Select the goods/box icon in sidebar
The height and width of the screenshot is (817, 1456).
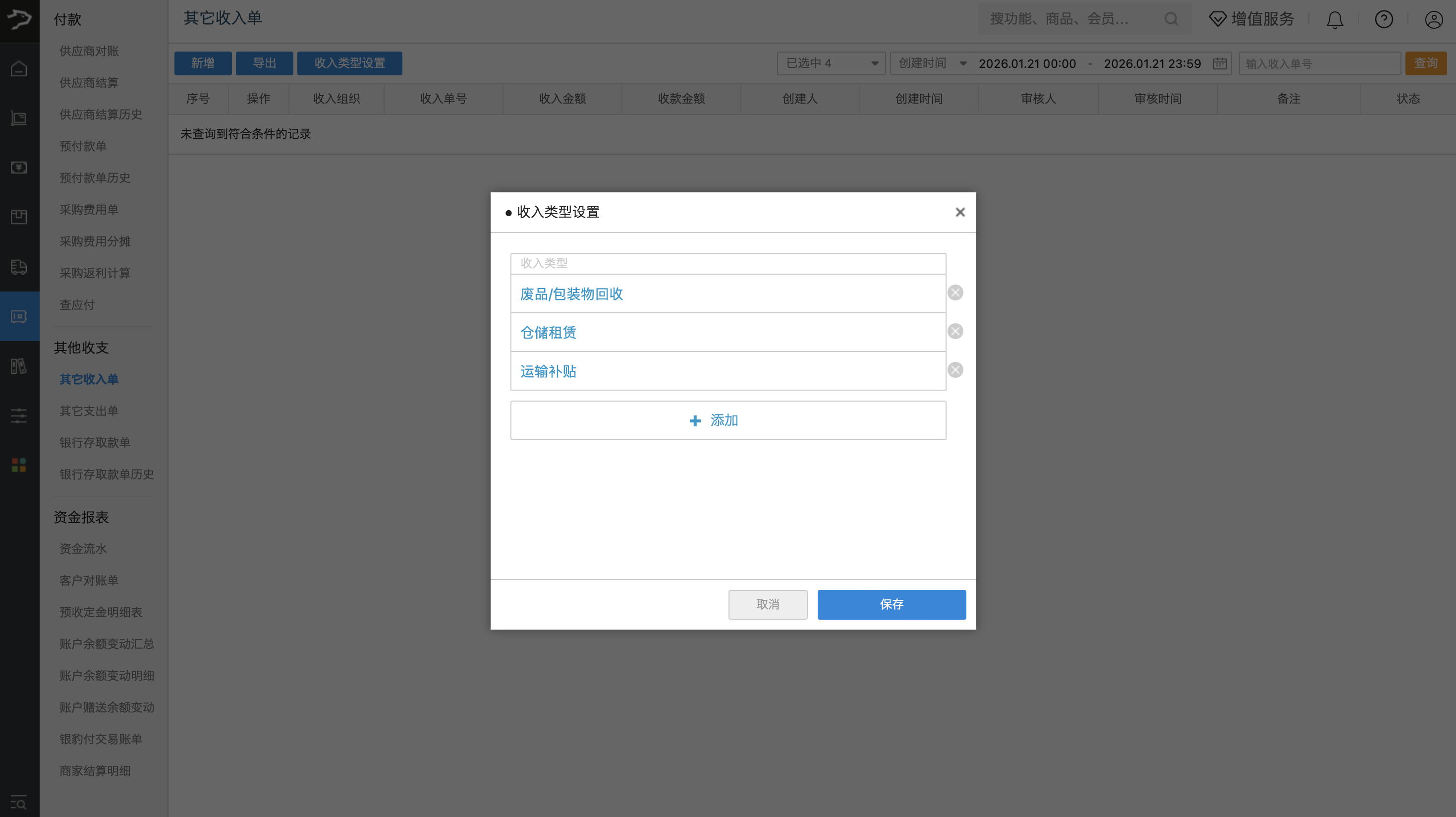click(x=19, y=217)
